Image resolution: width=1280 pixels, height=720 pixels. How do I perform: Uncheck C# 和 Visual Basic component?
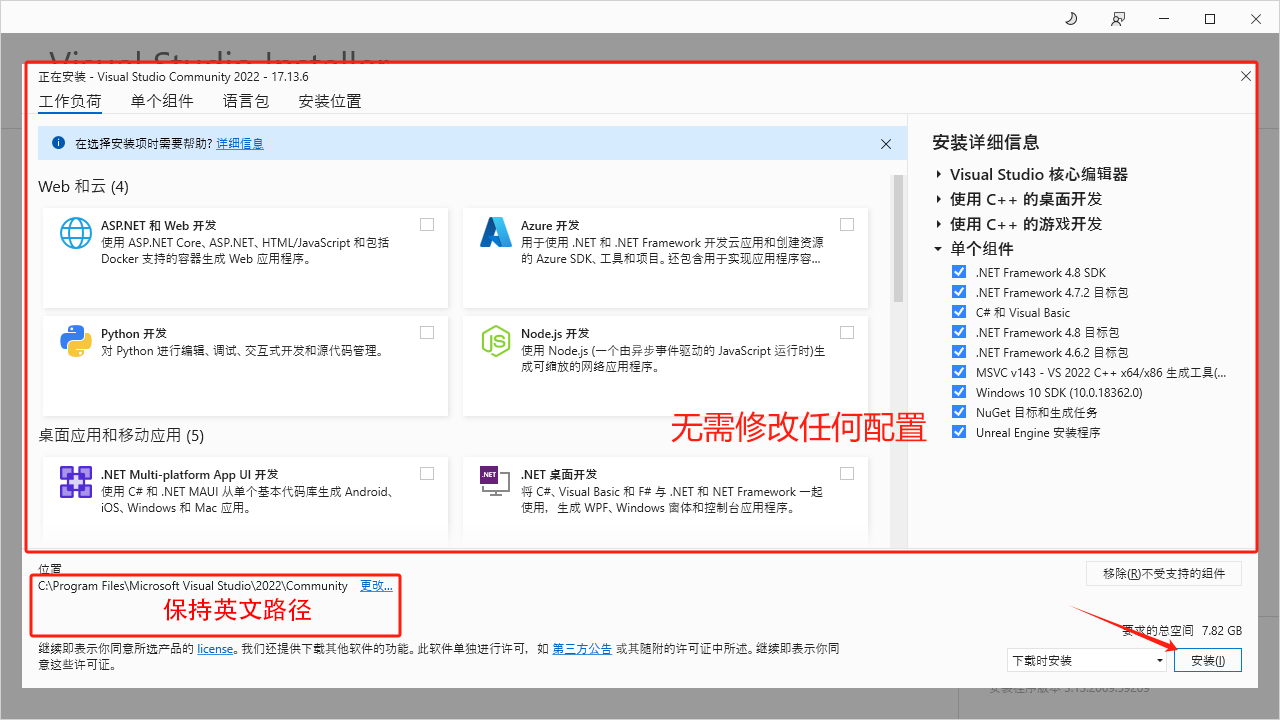pyautogui.click(x=960, y=312)
